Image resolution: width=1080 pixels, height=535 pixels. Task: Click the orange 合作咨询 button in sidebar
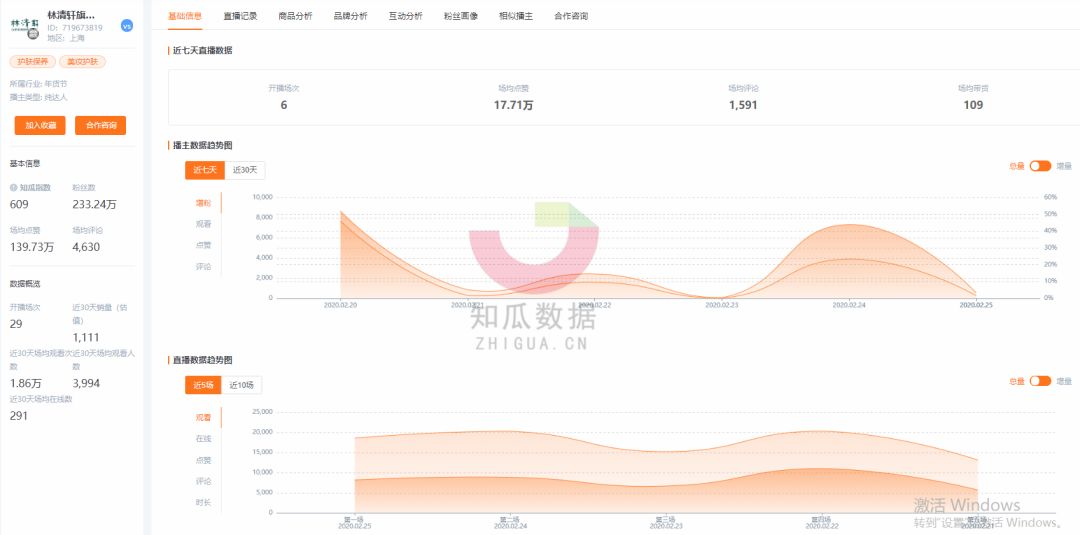(x=101, y=125)
